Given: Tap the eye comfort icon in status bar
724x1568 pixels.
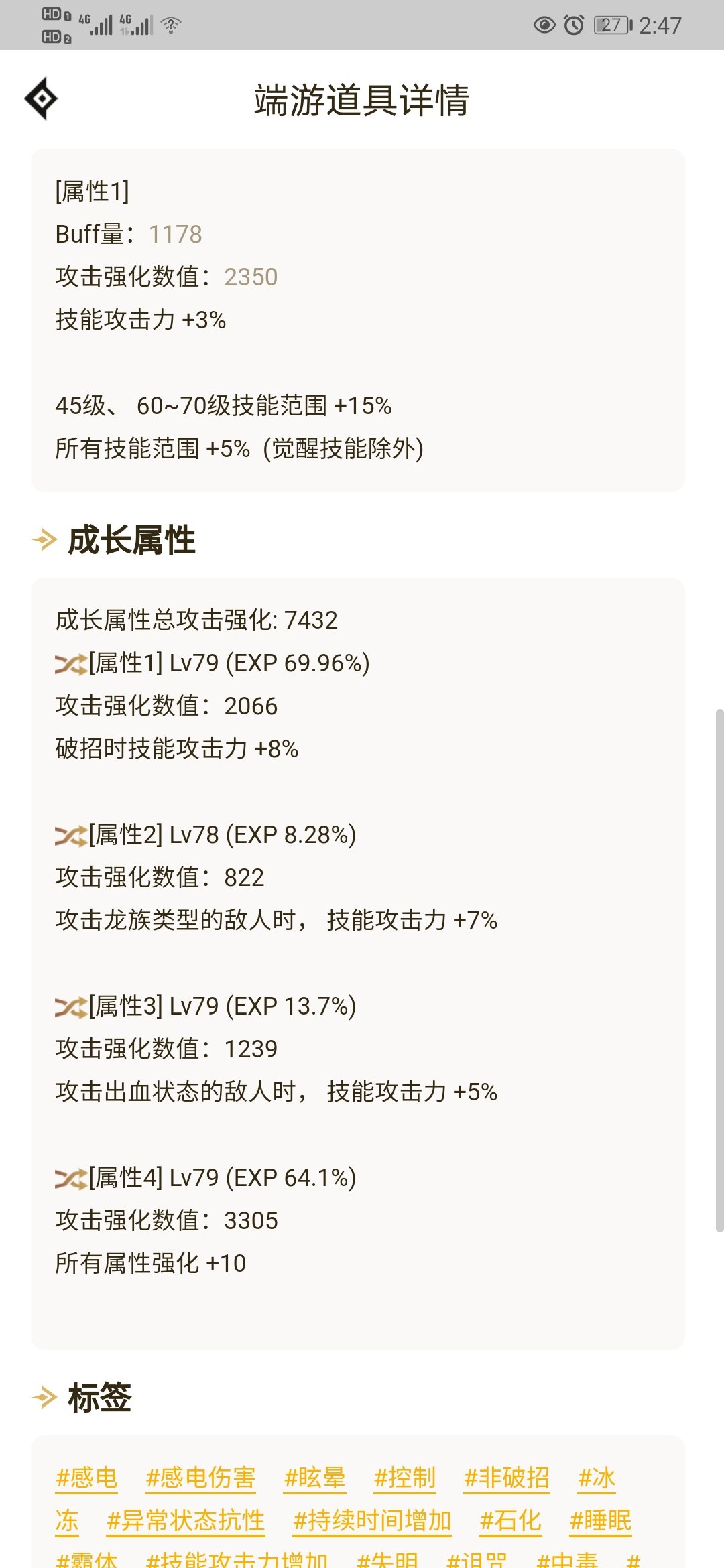Looking at the screenshot, I should [x=544, y=25].
